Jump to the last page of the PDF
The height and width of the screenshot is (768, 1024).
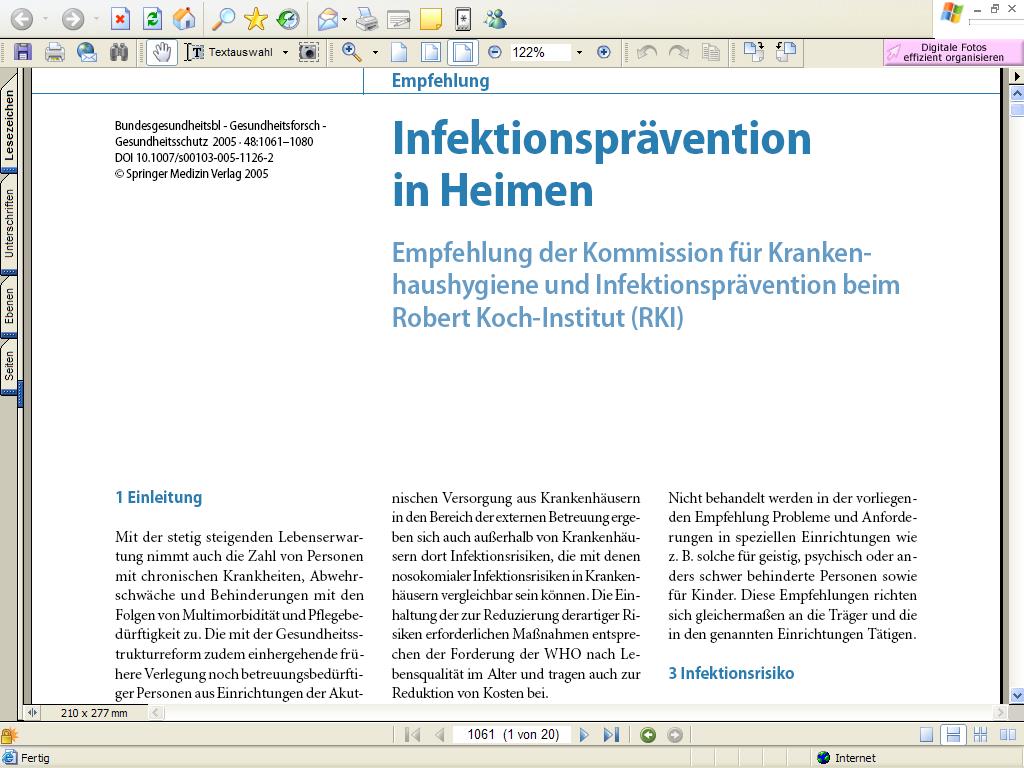(x=611, y=735)
